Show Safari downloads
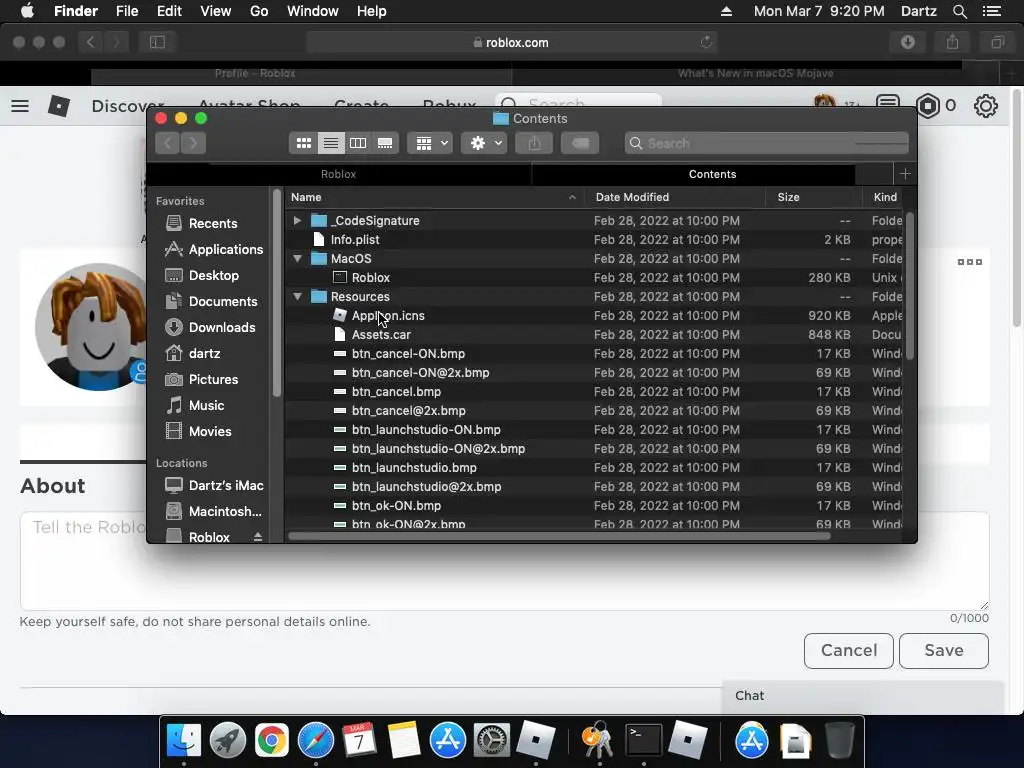Screen dimensions: 1024x768 tap(908, 42)
